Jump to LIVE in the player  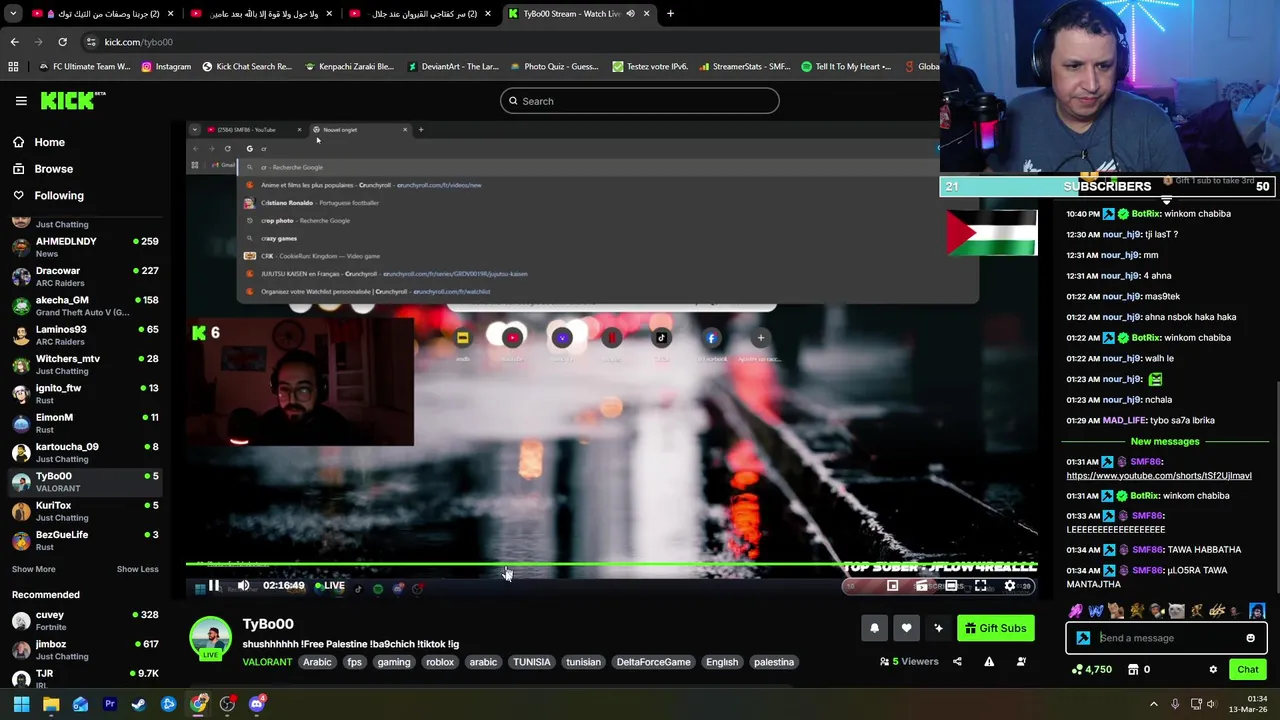(330, 586)
